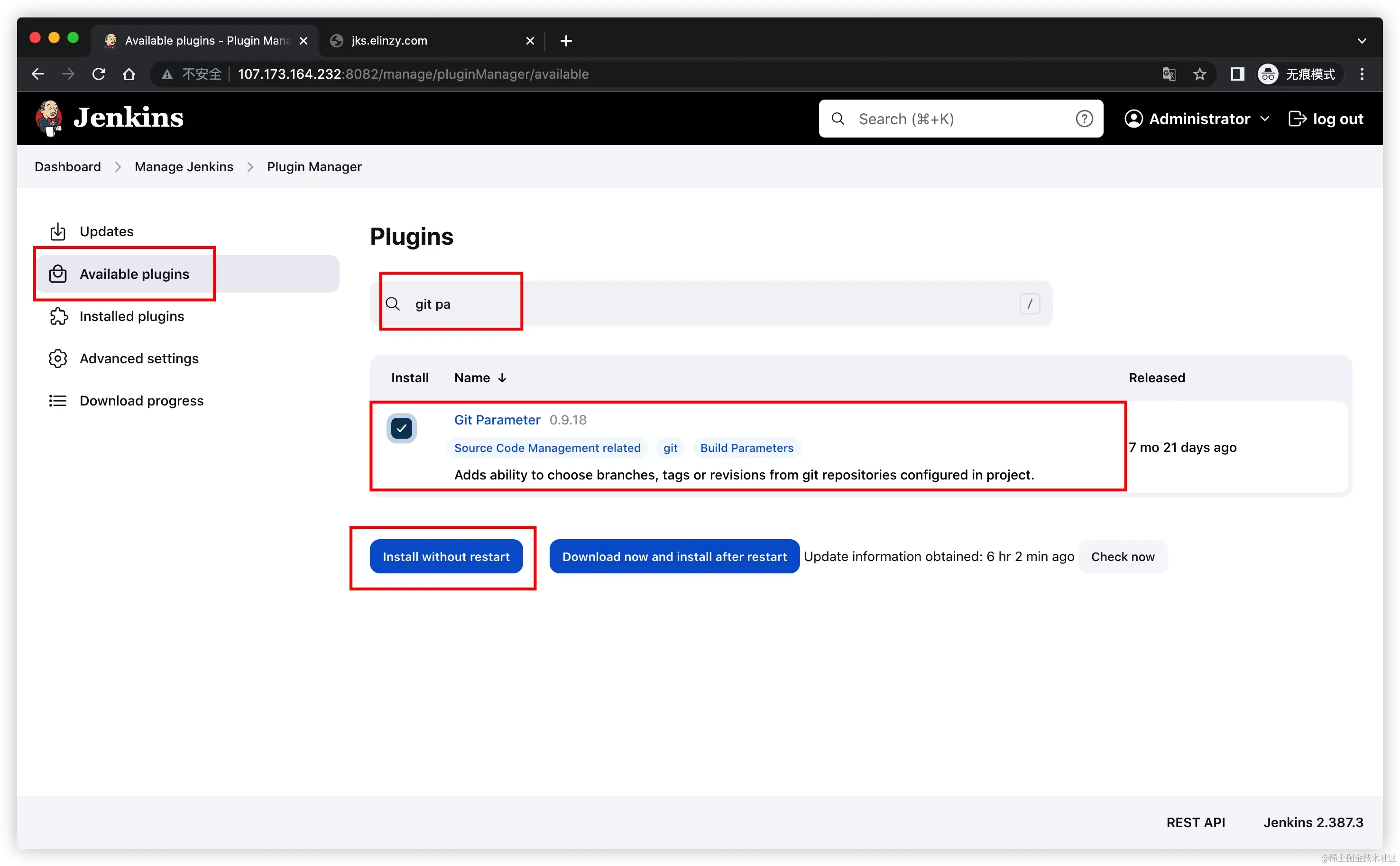Focus the plugin filter field containing git pa
Screen dimensions: 1400x866
point(711,304)
